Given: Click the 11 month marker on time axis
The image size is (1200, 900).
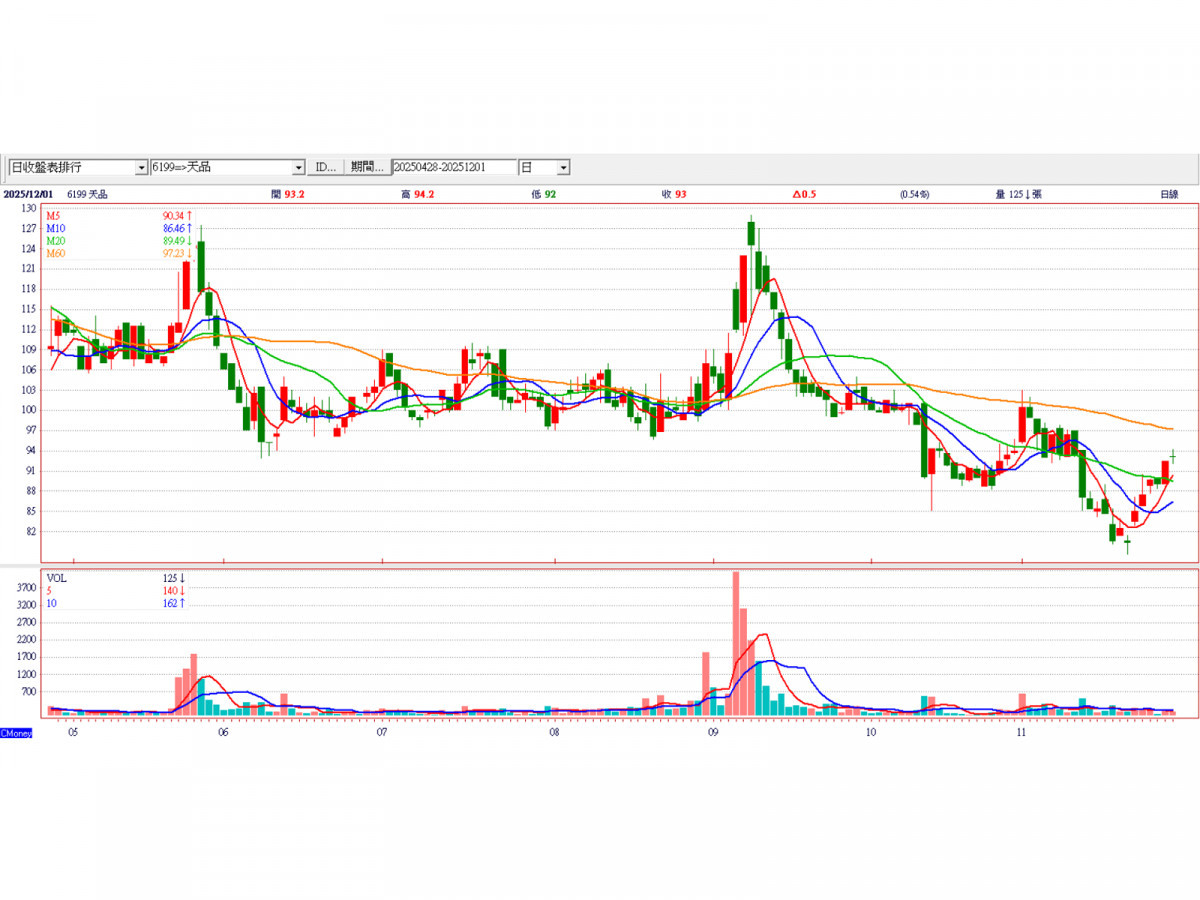Looking at the screenshot, I should click(x=1021, y=733).
